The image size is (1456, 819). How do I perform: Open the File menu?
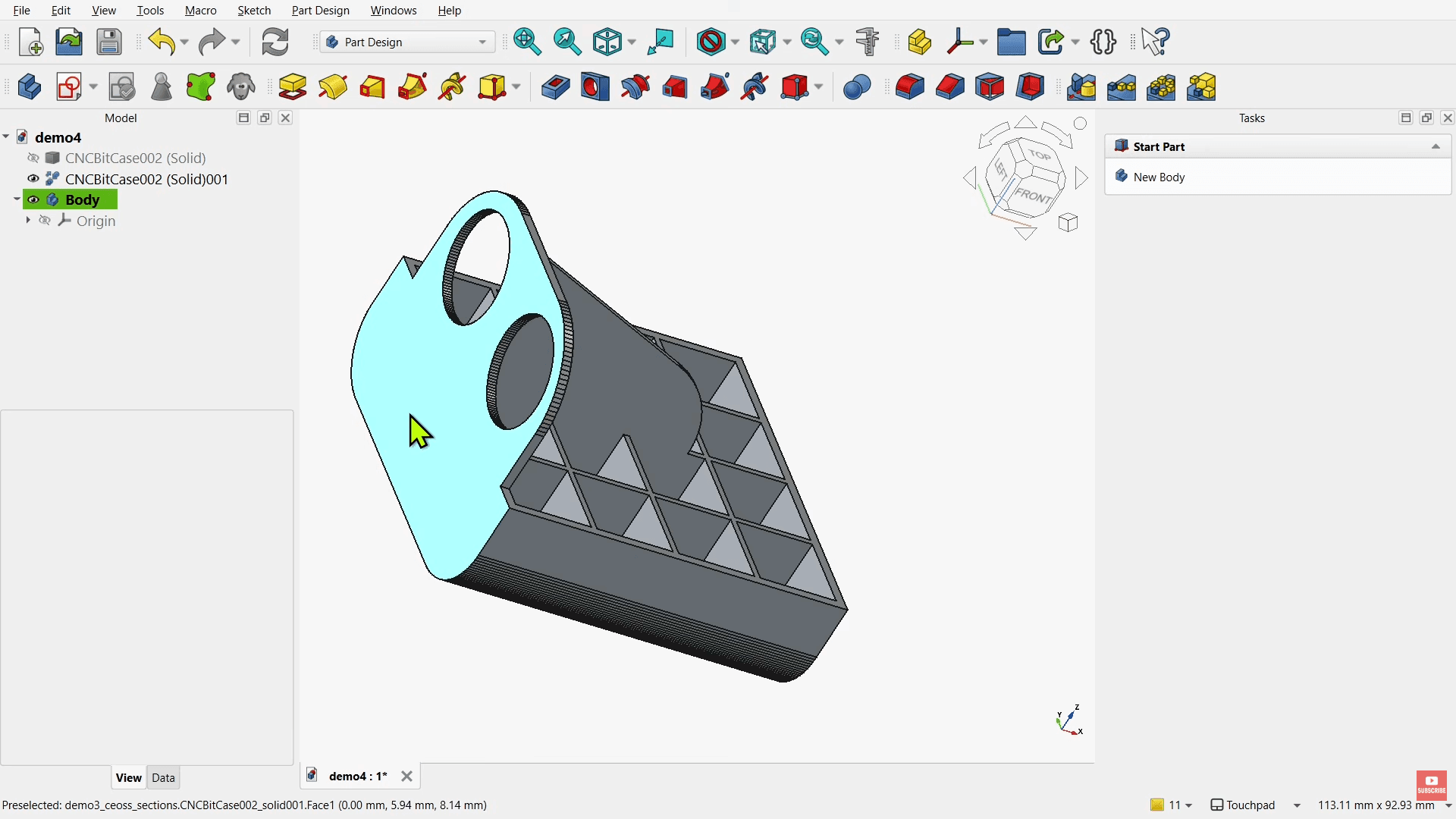(x=21, y=11)
